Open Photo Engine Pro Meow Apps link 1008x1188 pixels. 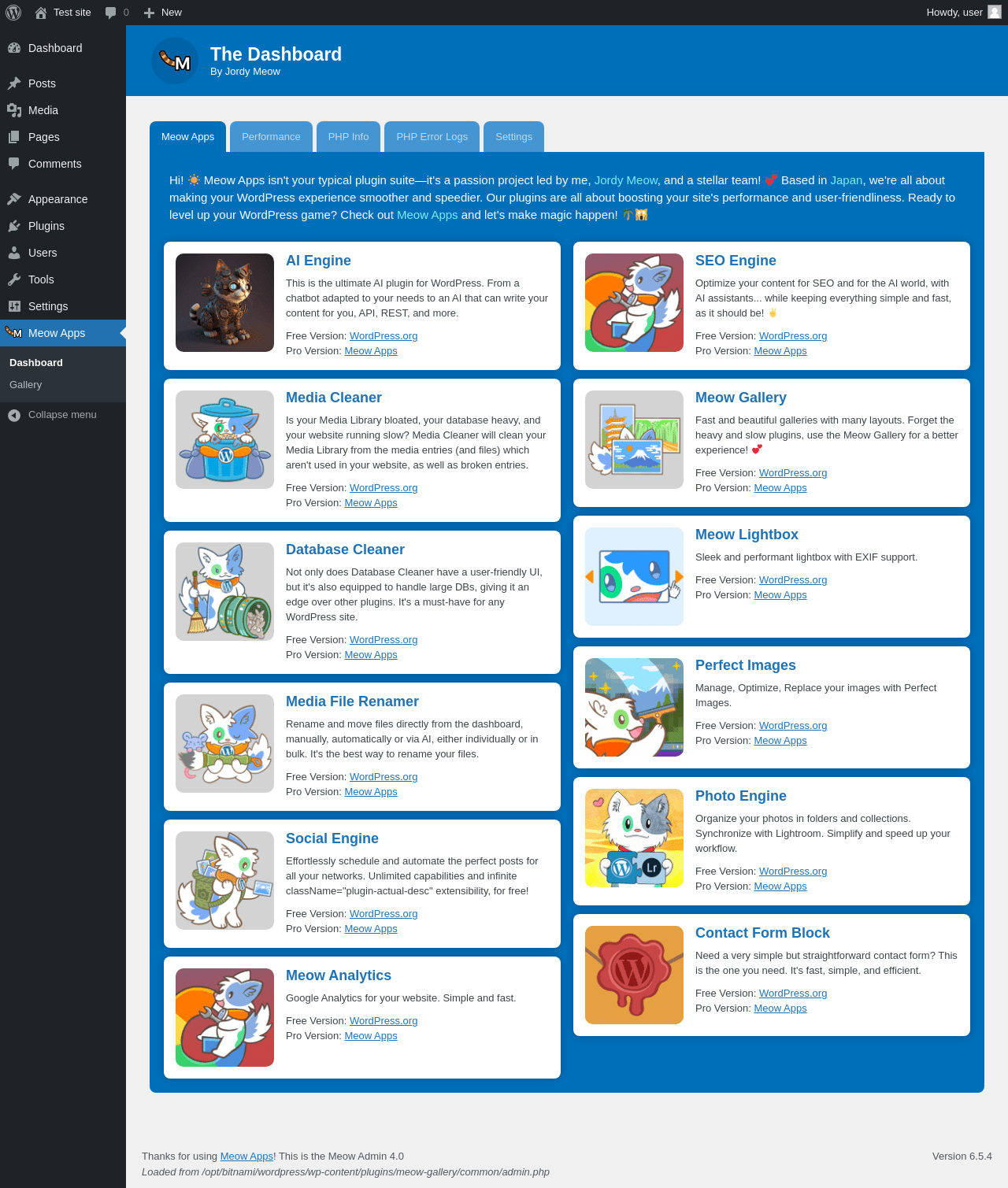[x=780, y=886]
